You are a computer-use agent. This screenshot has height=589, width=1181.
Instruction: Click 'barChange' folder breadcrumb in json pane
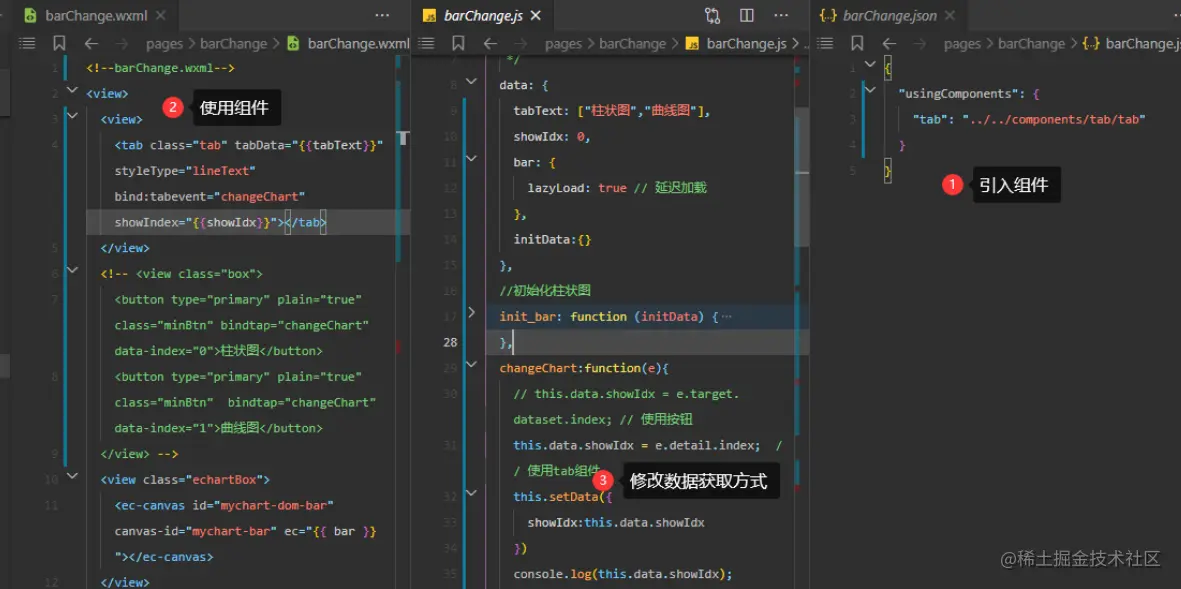(1031, 44)
